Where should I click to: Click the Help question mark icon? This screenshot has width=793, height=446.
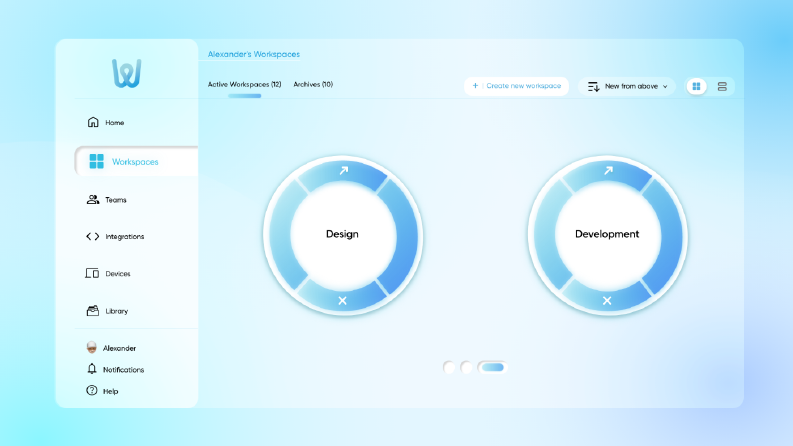point(92,390)
